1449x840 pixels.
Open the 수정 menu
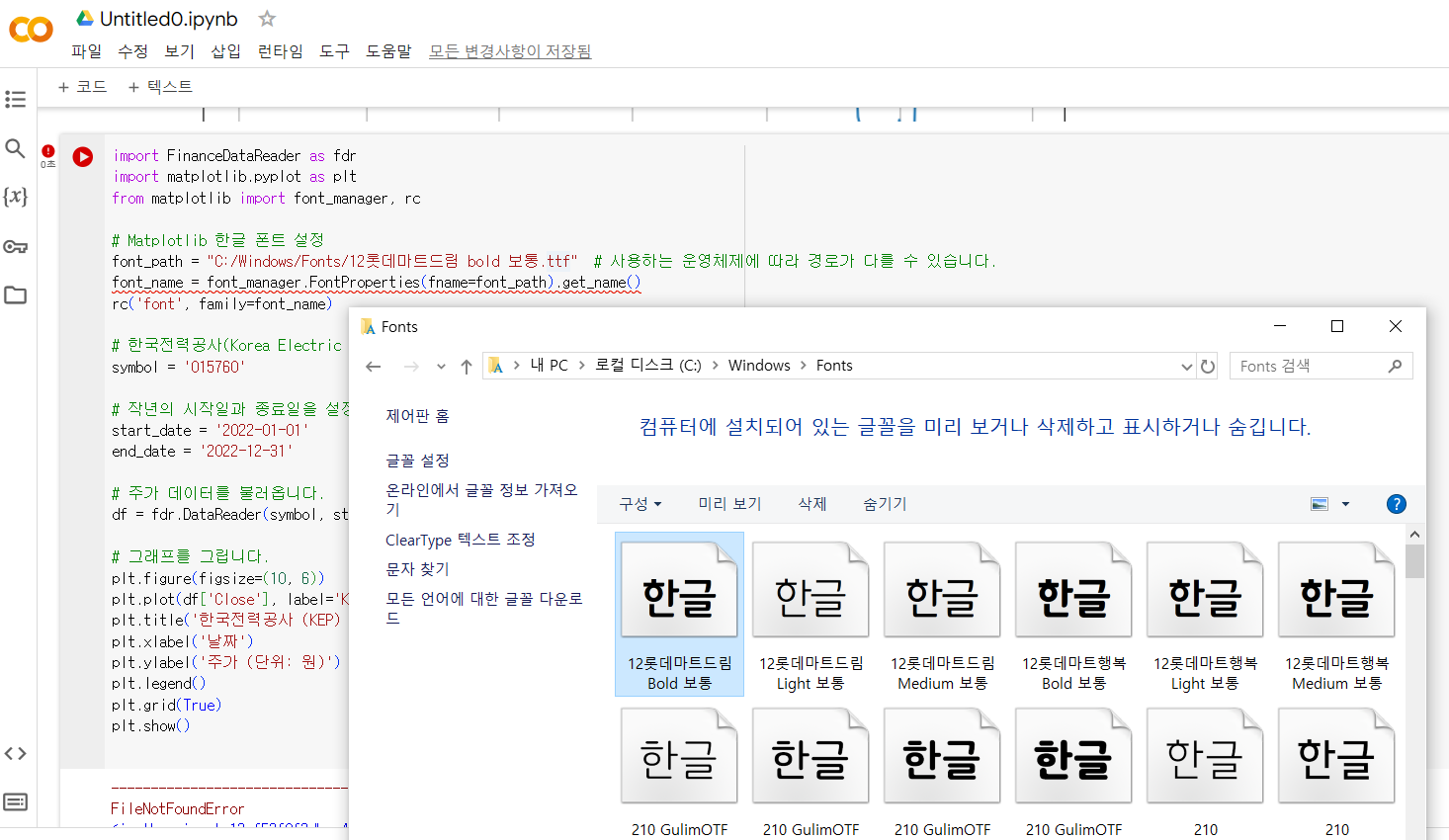[x=132, y=51]
